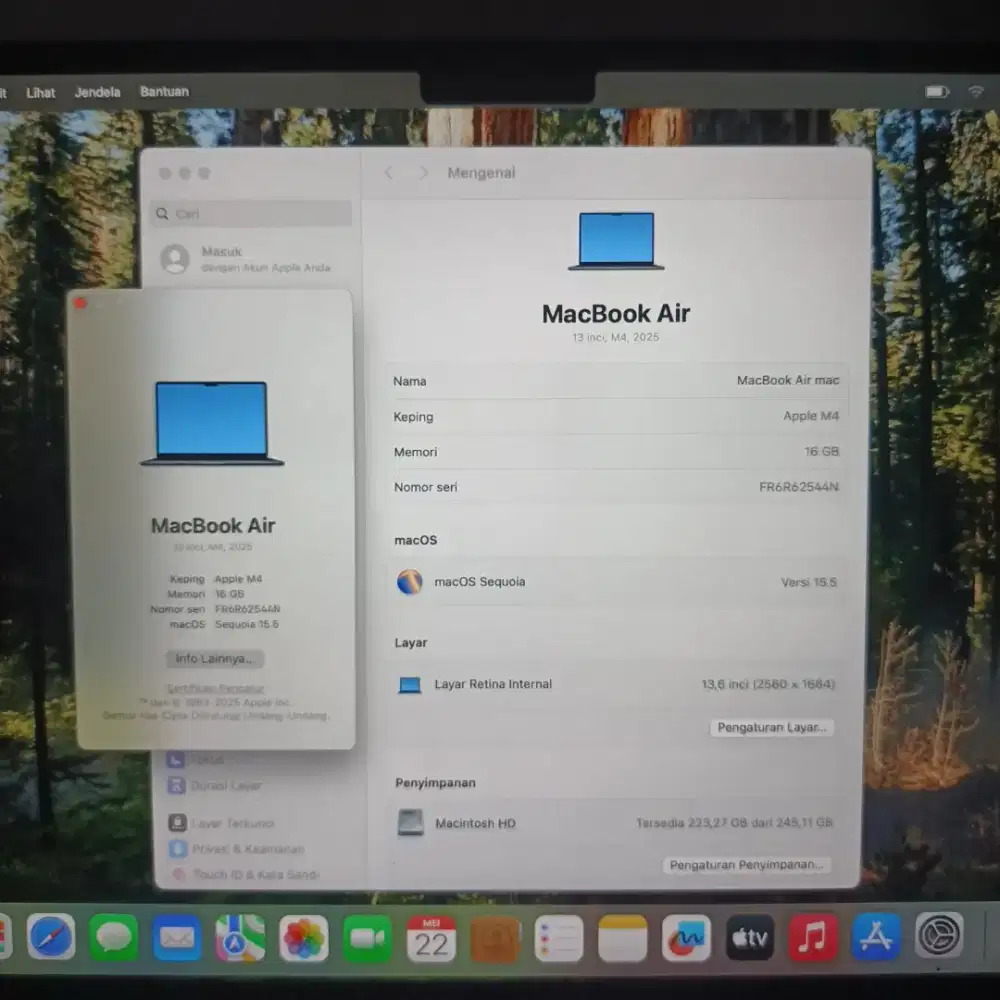The height and width of the screenshot is (1000, 1000).
Task: Open Sertifikasi Pengatur link
Action: [216, 688]
